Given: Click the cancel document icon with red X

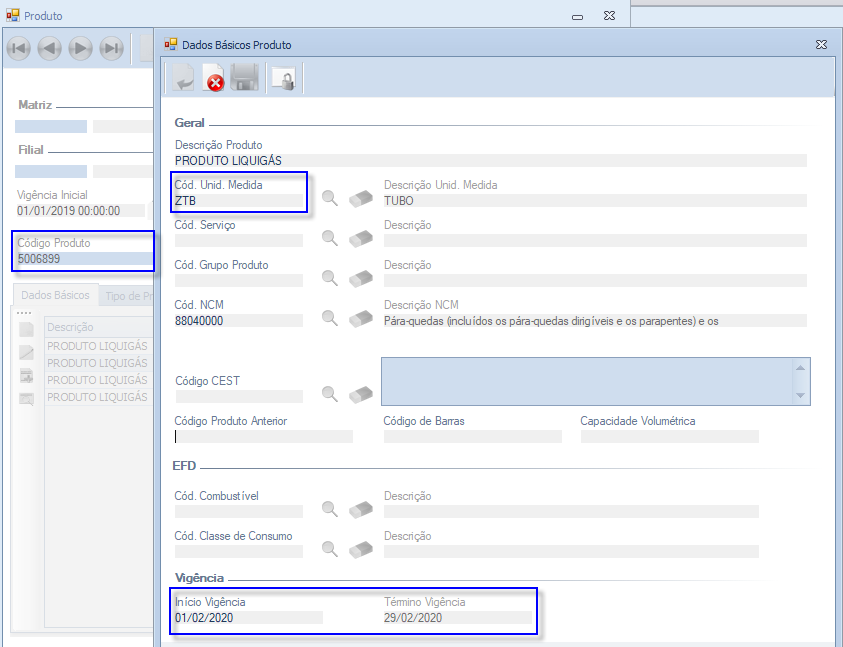Looking at the screenshot, I should pyautogui.click(x=214, y=79).
